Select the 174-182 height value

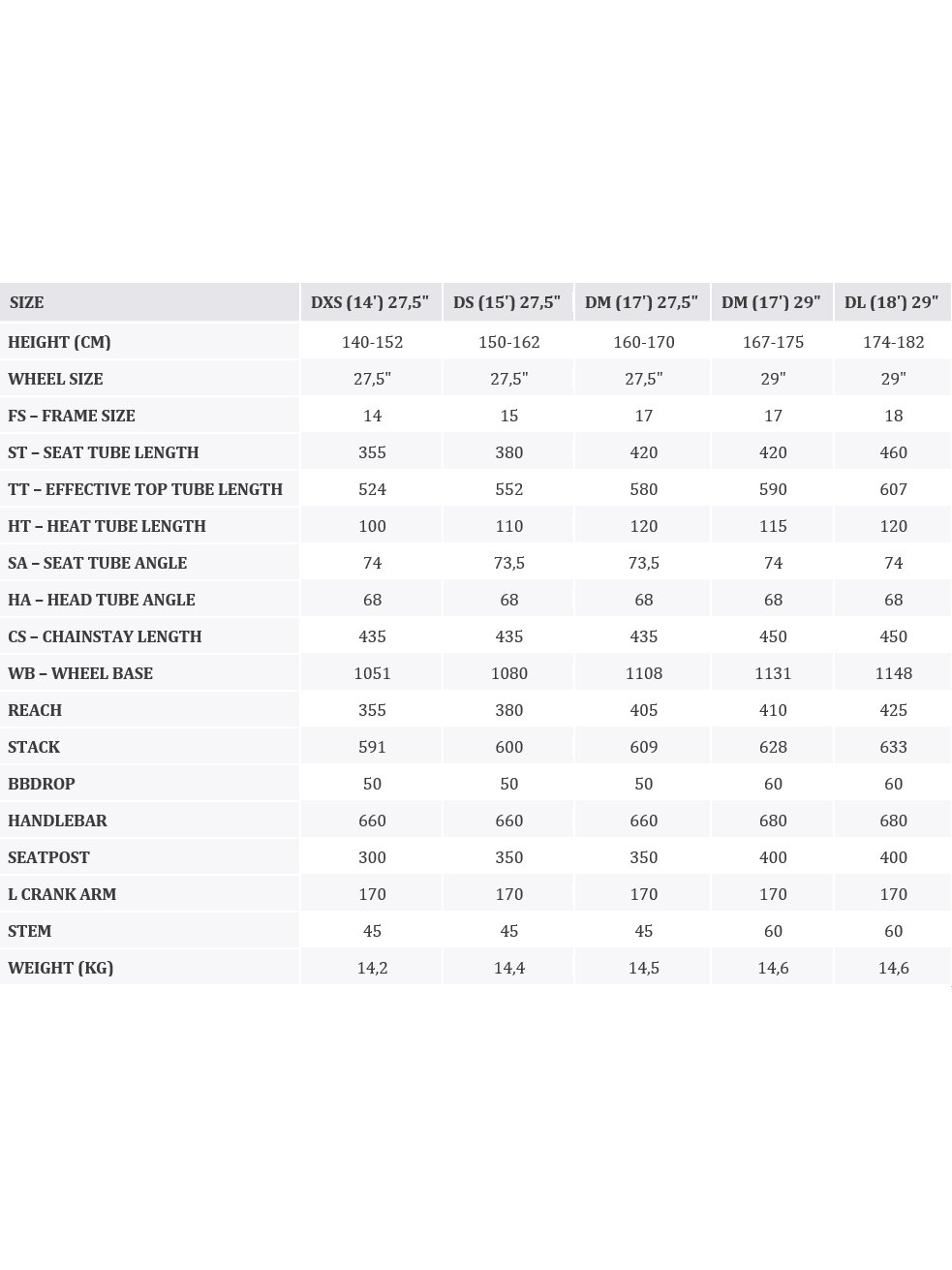(x=893, y=342)
